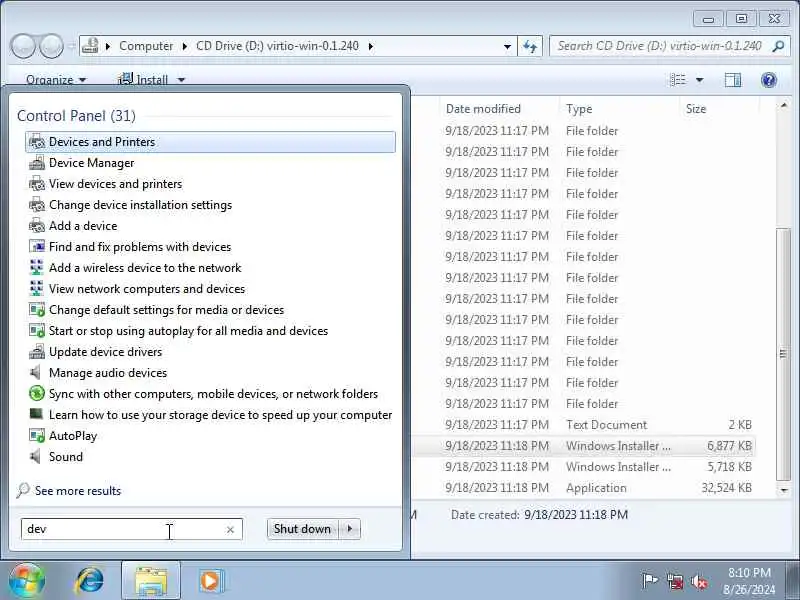Expand the Install dropdown arrow
The image size is (800, 600).
(181, 80)
